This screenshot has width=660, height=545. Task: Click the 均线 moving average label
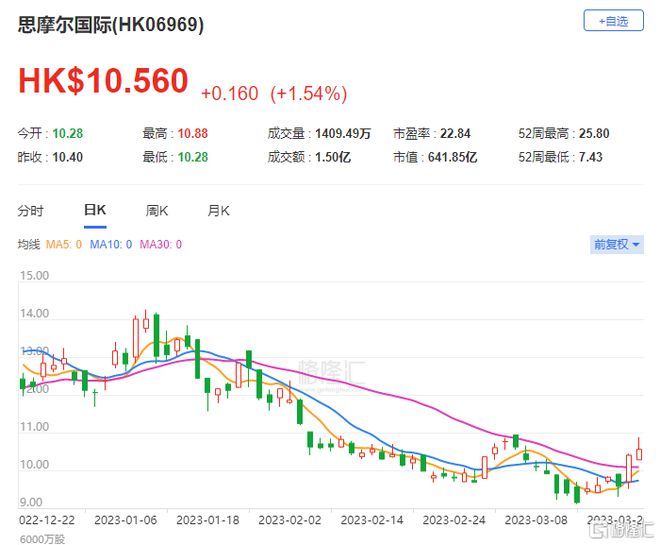coord(28,244)
